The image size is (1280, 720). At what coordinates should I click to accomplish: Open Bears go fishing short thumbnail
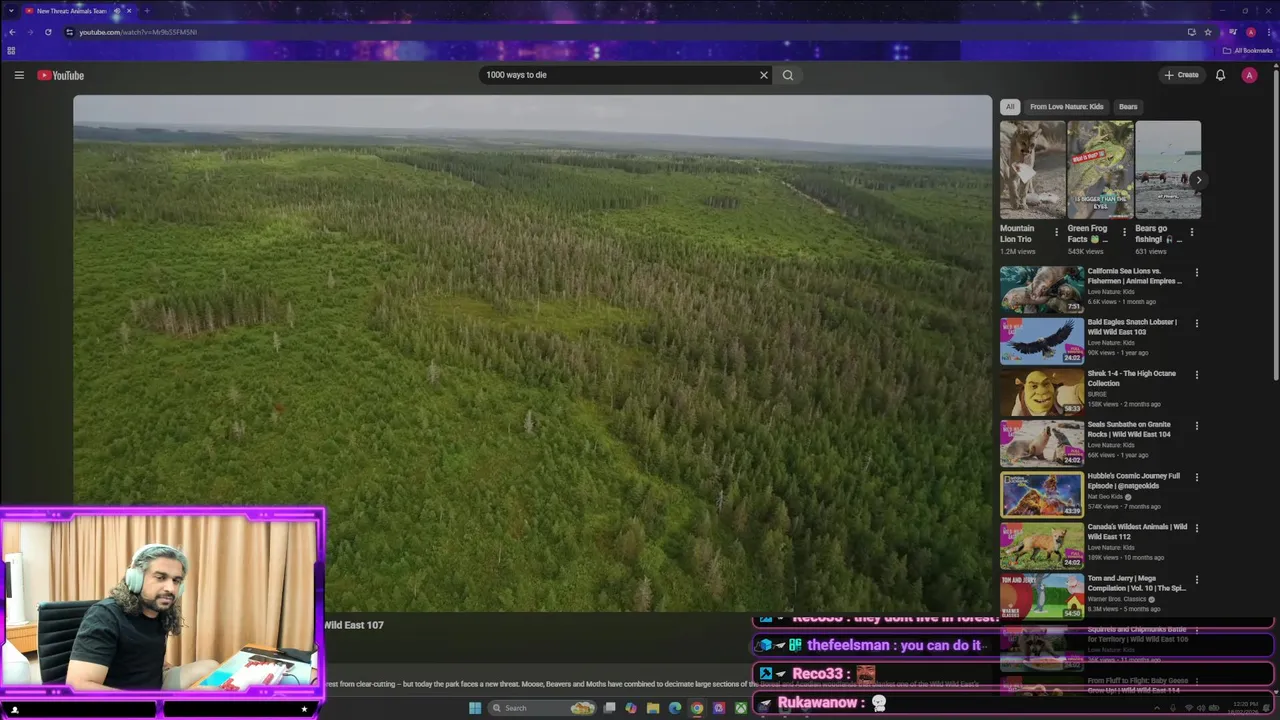tap(1168, 170)
